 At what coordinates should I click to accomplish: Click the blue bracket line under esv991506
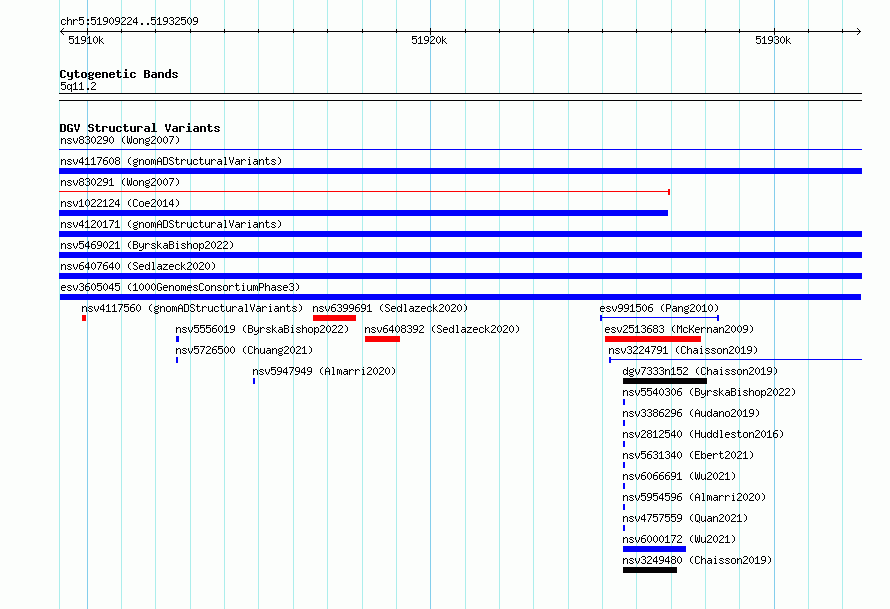660,318
